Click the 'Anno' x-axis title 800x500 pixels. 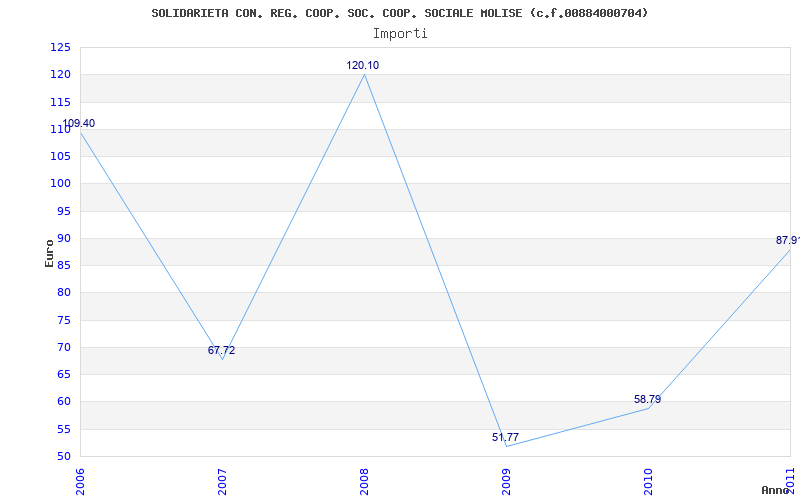click(775, 490)
